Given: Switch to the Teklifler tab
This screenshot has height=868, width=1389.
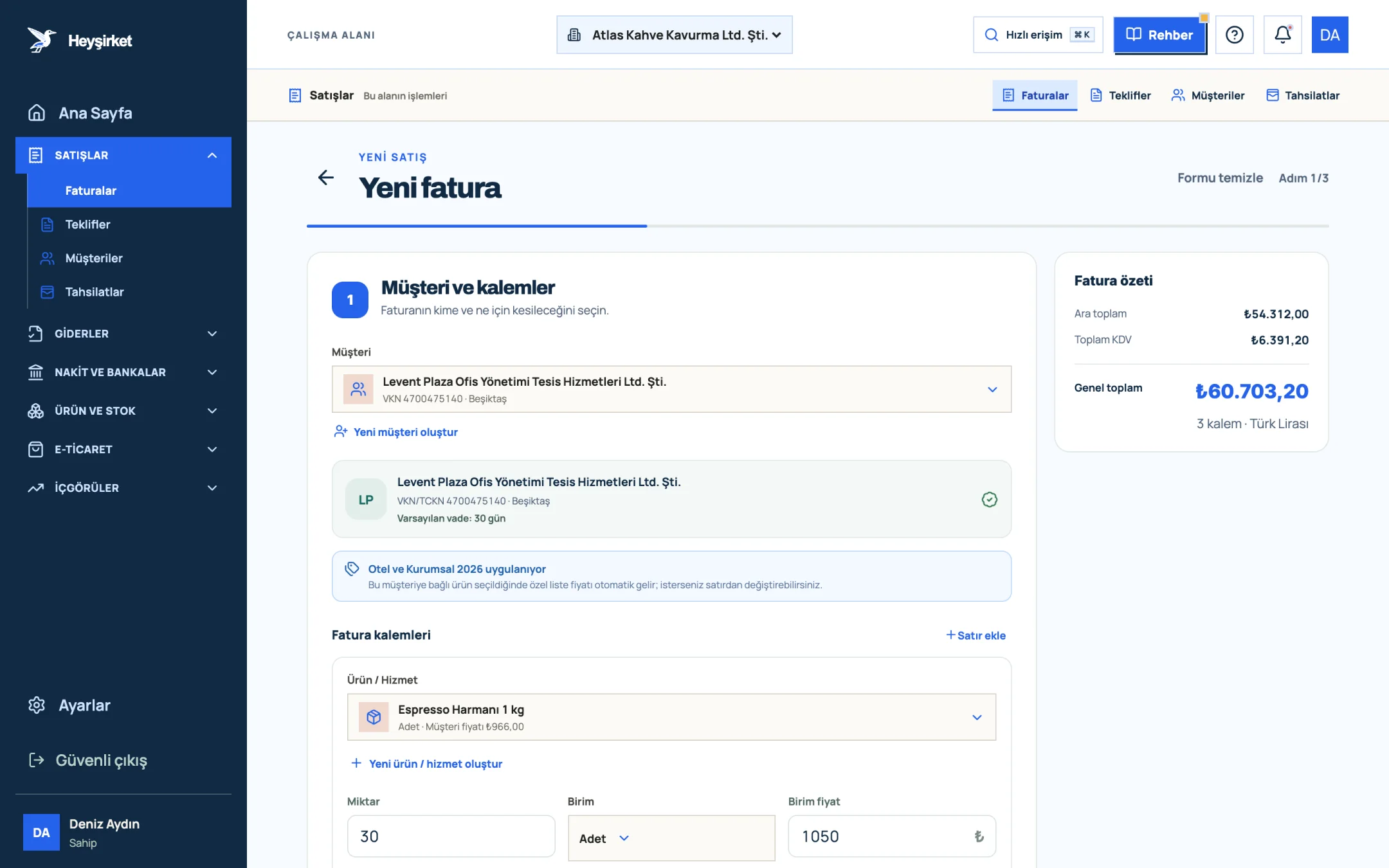Looking at the screenshot, I should coord(1120,95).
